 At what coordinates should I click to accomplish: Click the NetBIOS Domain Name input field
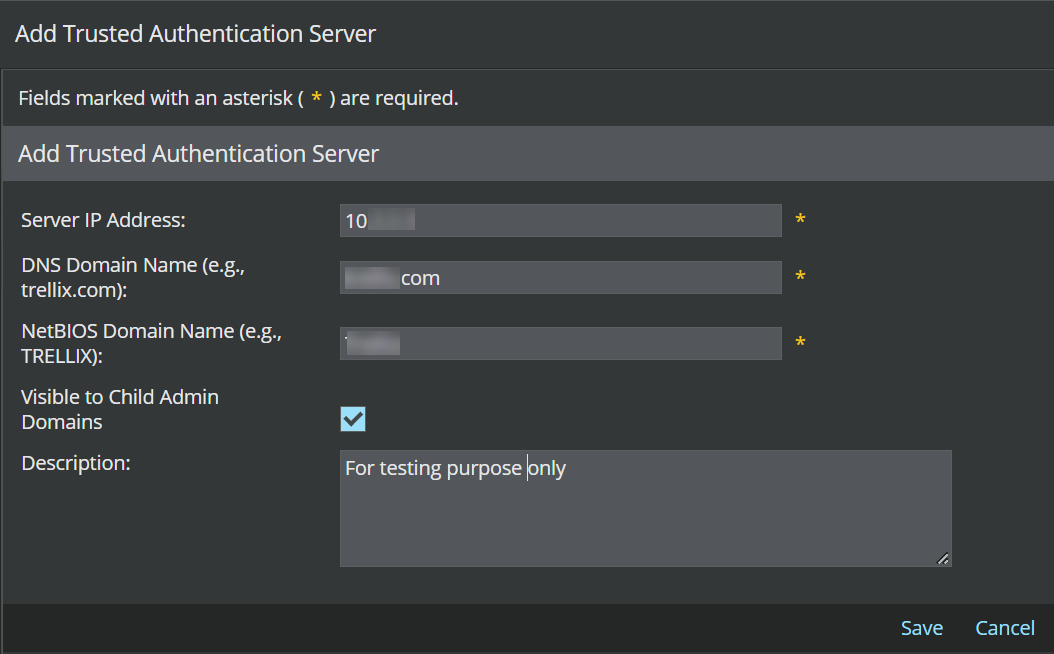pos(561,343)
